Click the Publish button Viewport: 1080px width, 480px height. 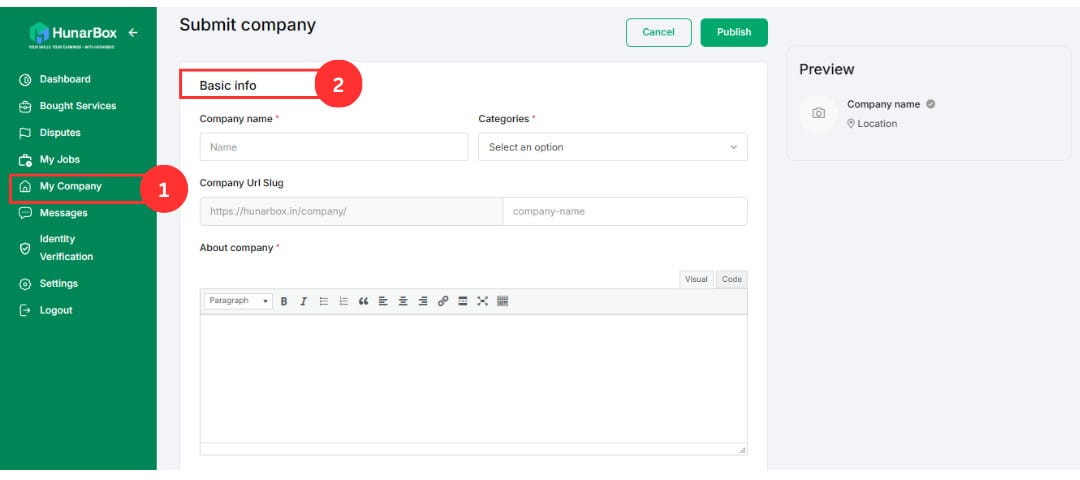tap(734, 32)
